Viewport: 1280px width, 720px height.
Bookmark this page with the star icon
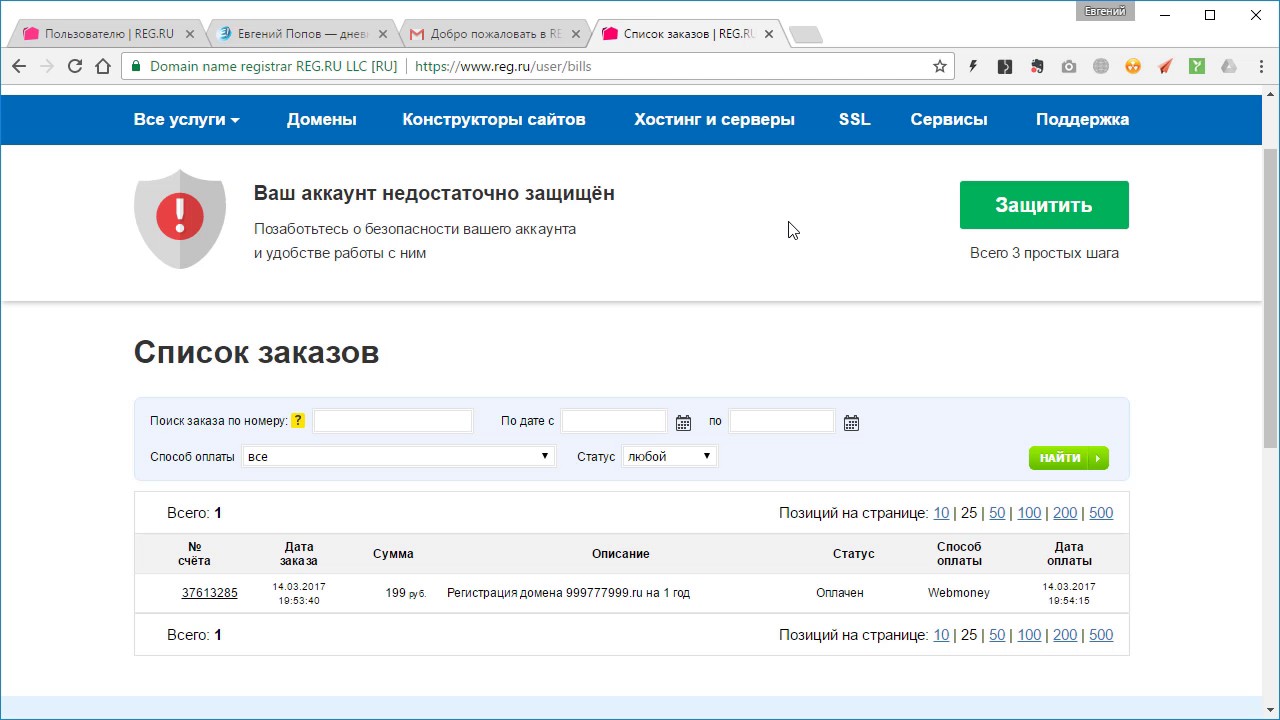coord(940,66)
